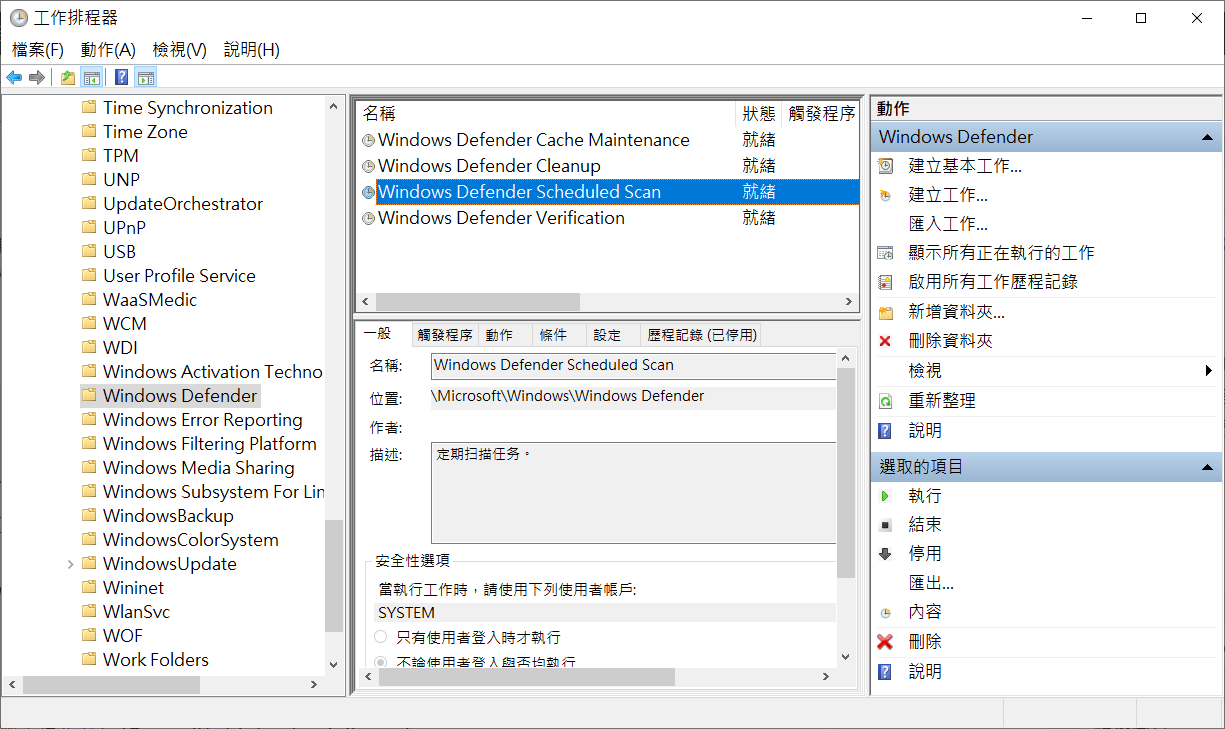Open the 說明(H) menu
This screenshot has height=729, width=1225.
(252, 50)
